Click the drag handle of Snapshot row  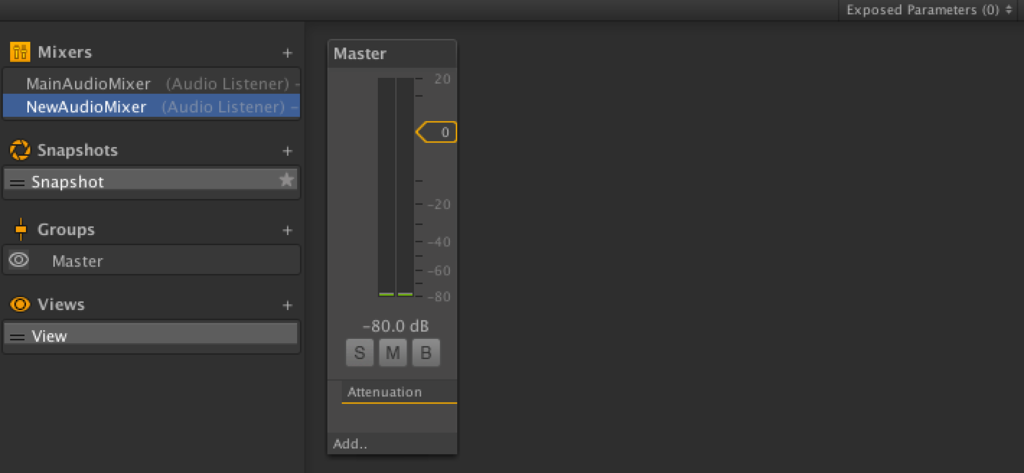click(18, 183)
